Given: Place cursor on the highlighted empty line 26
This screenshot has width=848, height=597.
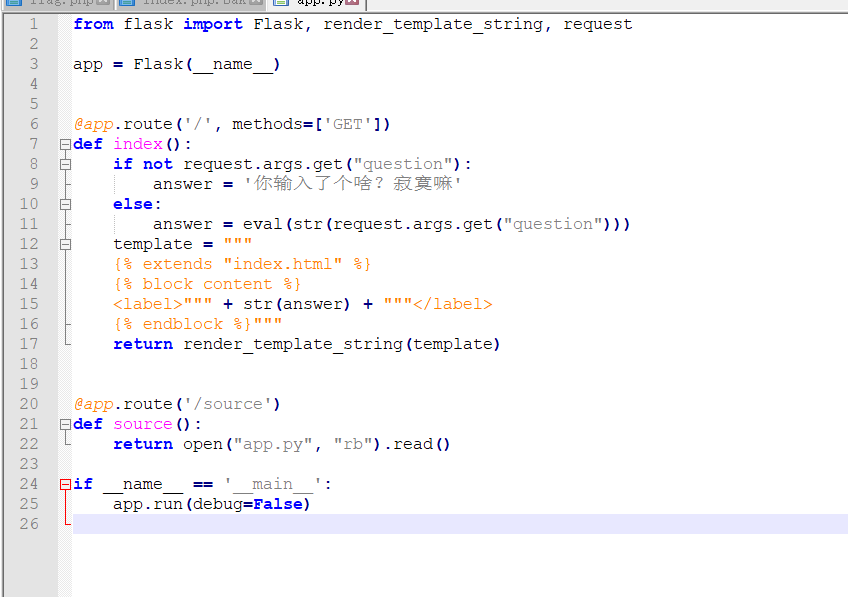Looking at the screenshot, I should tap(460, 524).
